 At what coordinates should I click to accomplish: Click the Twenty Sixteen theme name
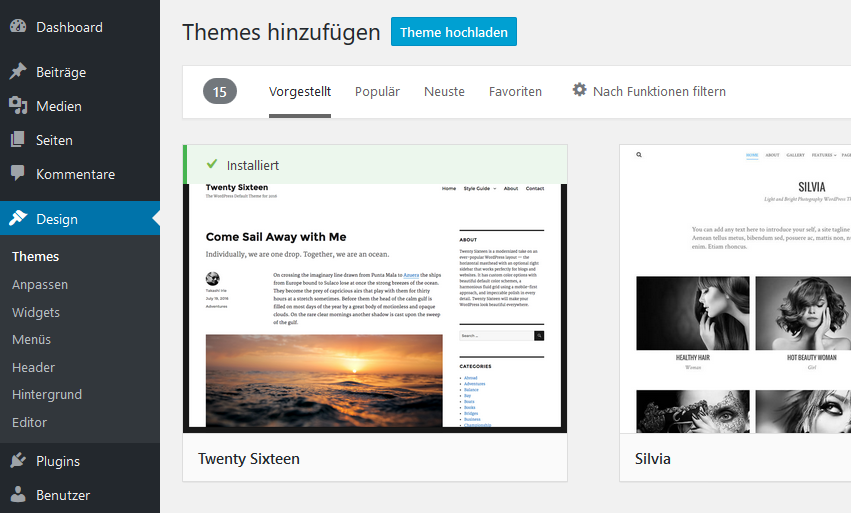249,459
